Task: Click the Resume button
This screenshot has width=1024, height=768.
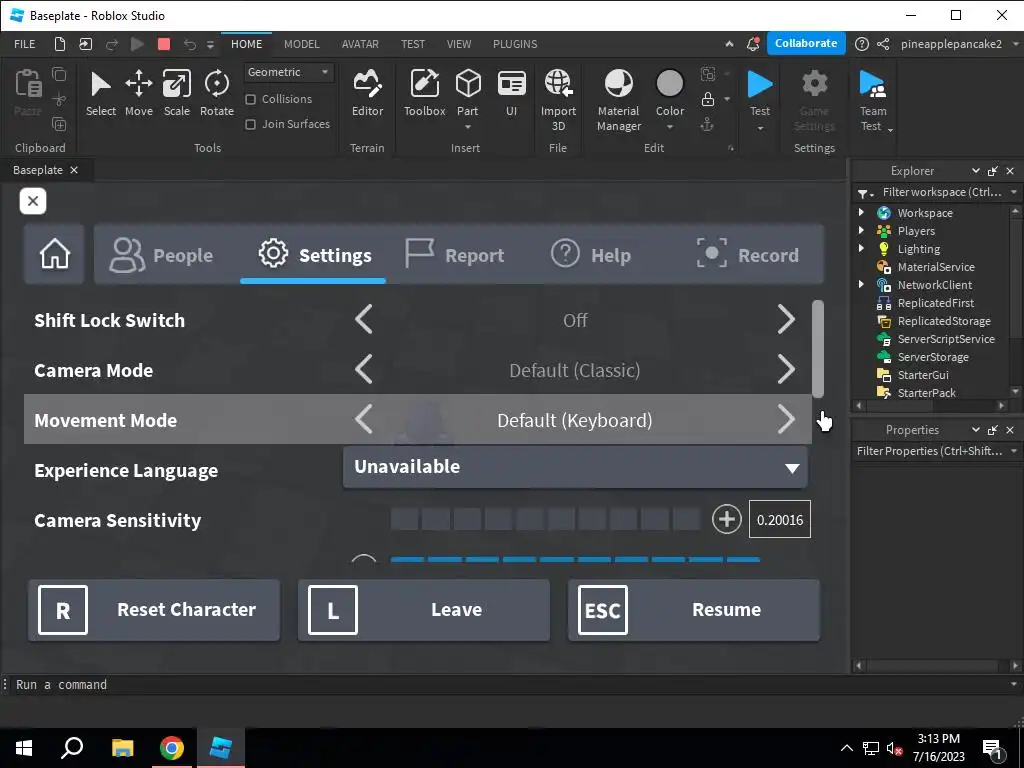Action: pos(694,610)
